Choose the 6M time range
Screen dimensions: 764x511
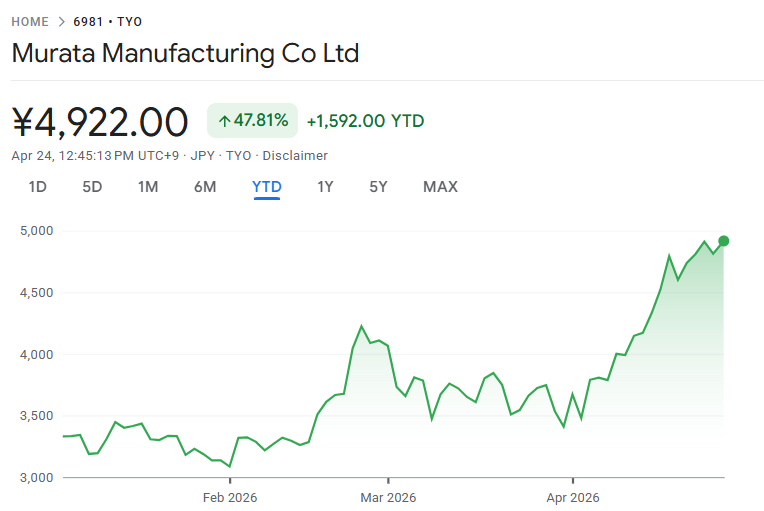205,187
